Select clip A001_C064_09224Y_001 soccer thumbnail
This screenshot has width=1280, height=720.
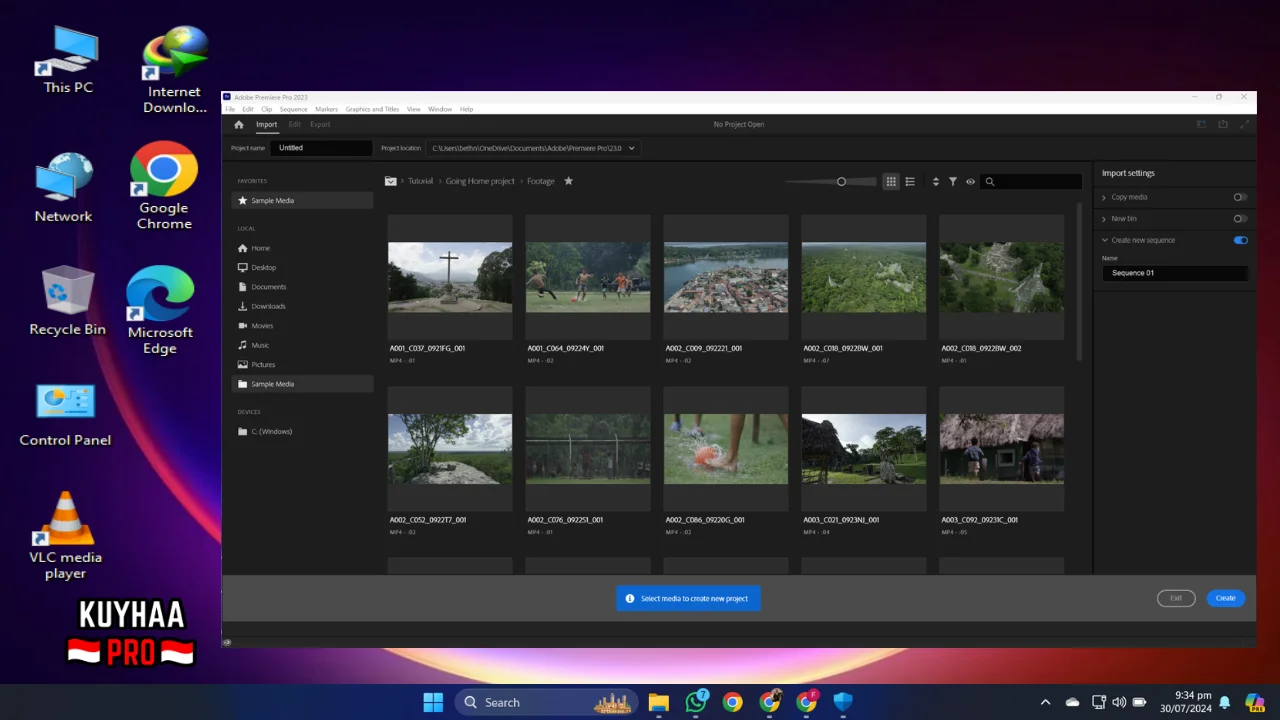(x=588, y=277)
